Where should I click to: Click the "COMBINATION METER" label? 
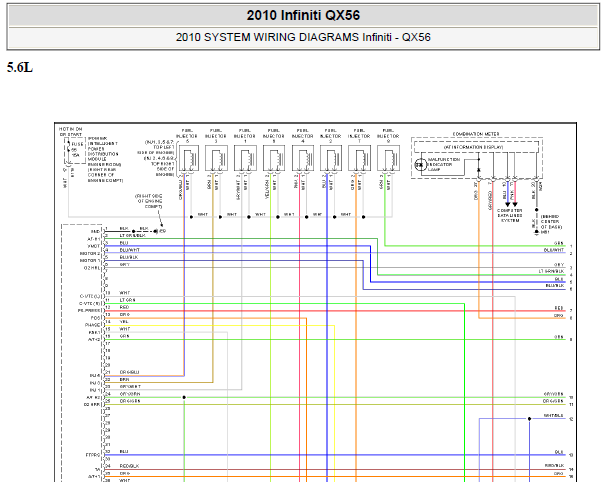pyautogui.click(x=476, y=134)
